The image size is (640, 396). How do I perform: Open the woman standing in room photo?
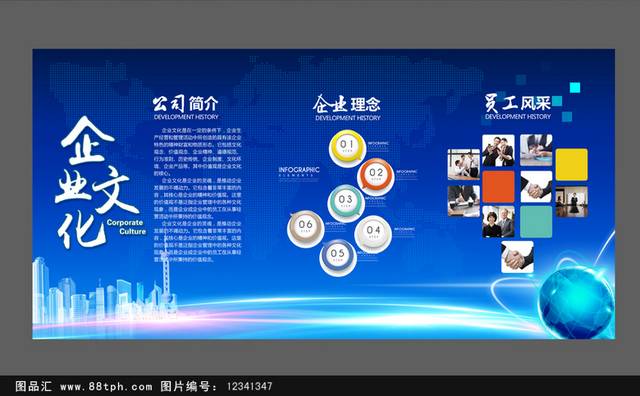[571, 202]
